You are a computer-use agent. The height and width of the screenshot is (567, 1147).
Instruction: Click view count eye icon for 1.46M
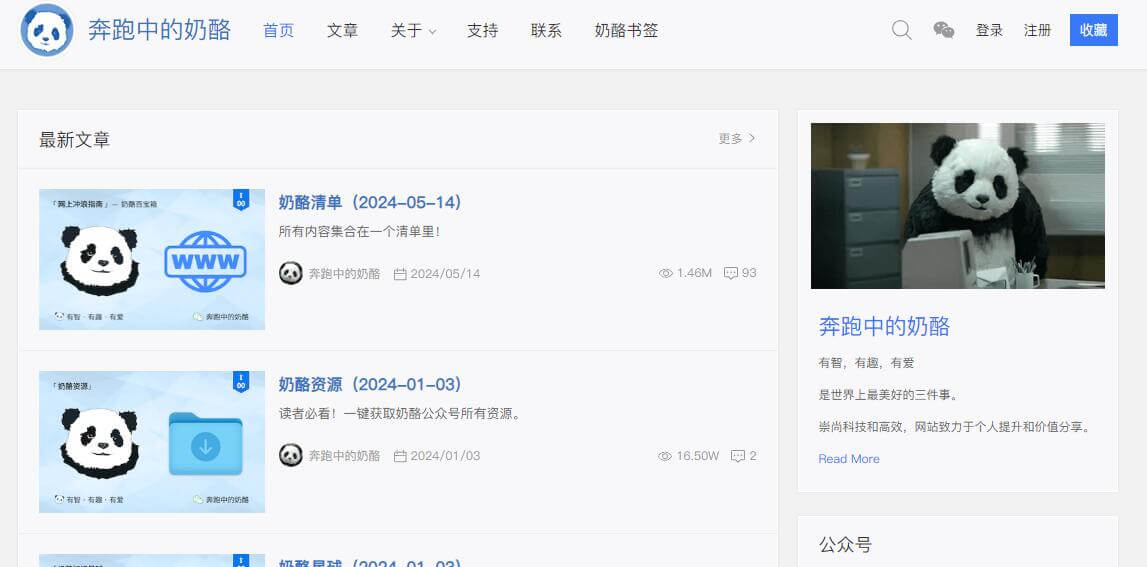click(x=666, y=273)
